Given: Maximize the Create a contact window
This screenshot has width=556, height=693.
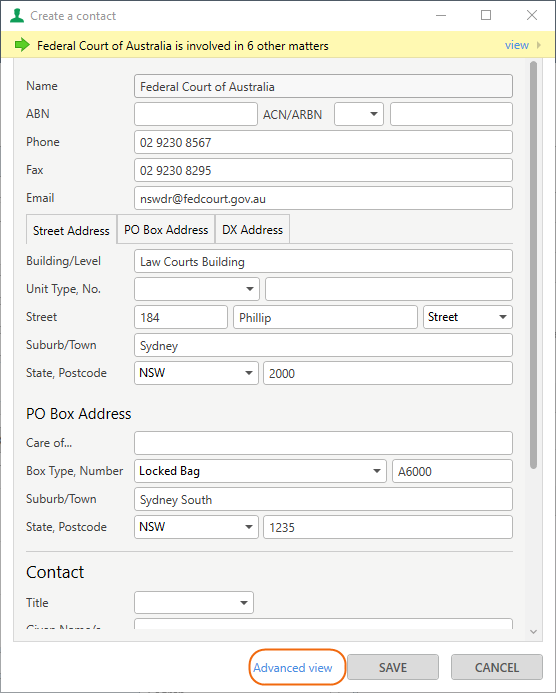Looking at the screenshot, I should coord(486,15).
